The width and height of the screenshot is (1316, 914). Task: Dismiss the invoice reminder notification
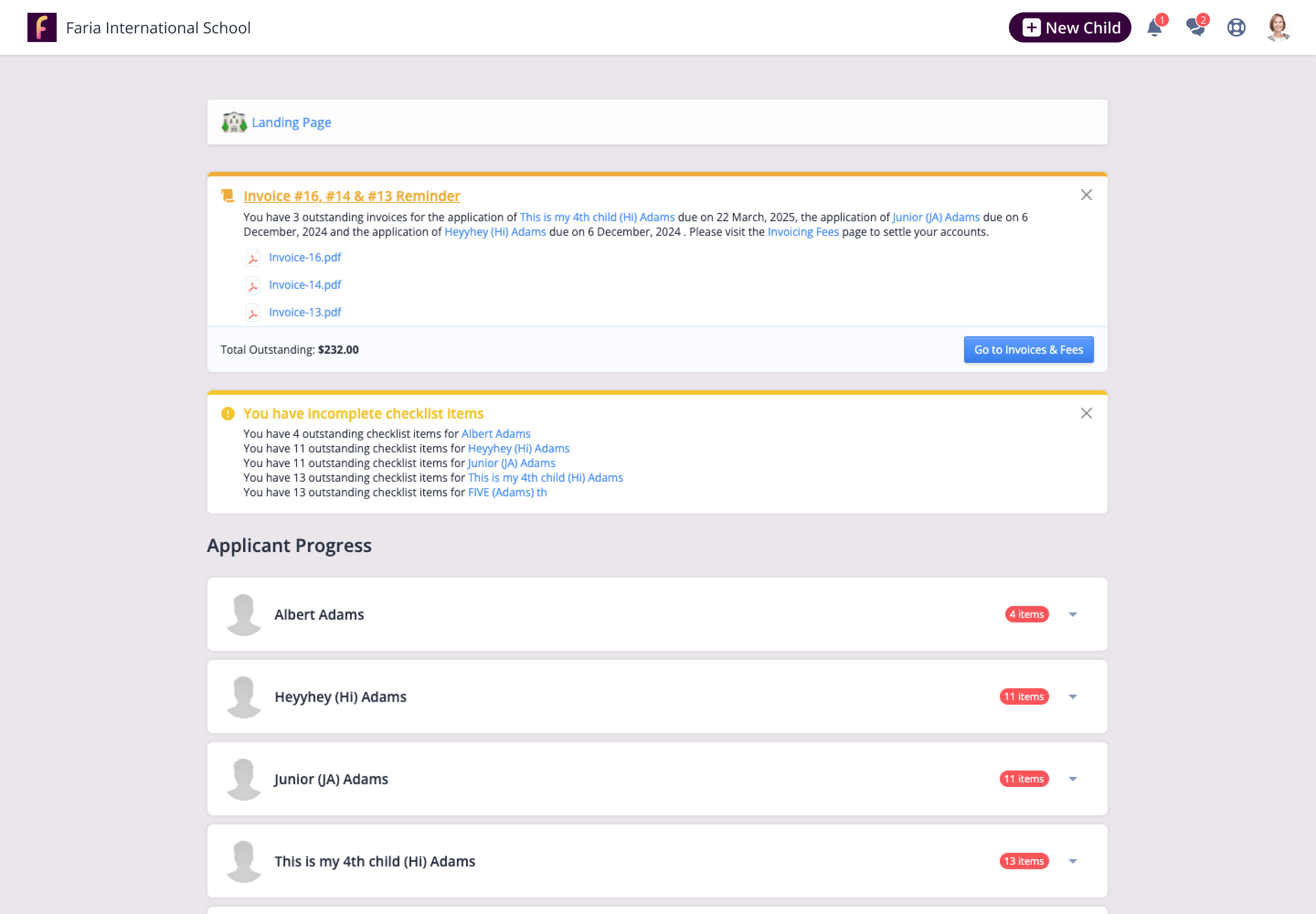pos(1086,195)
